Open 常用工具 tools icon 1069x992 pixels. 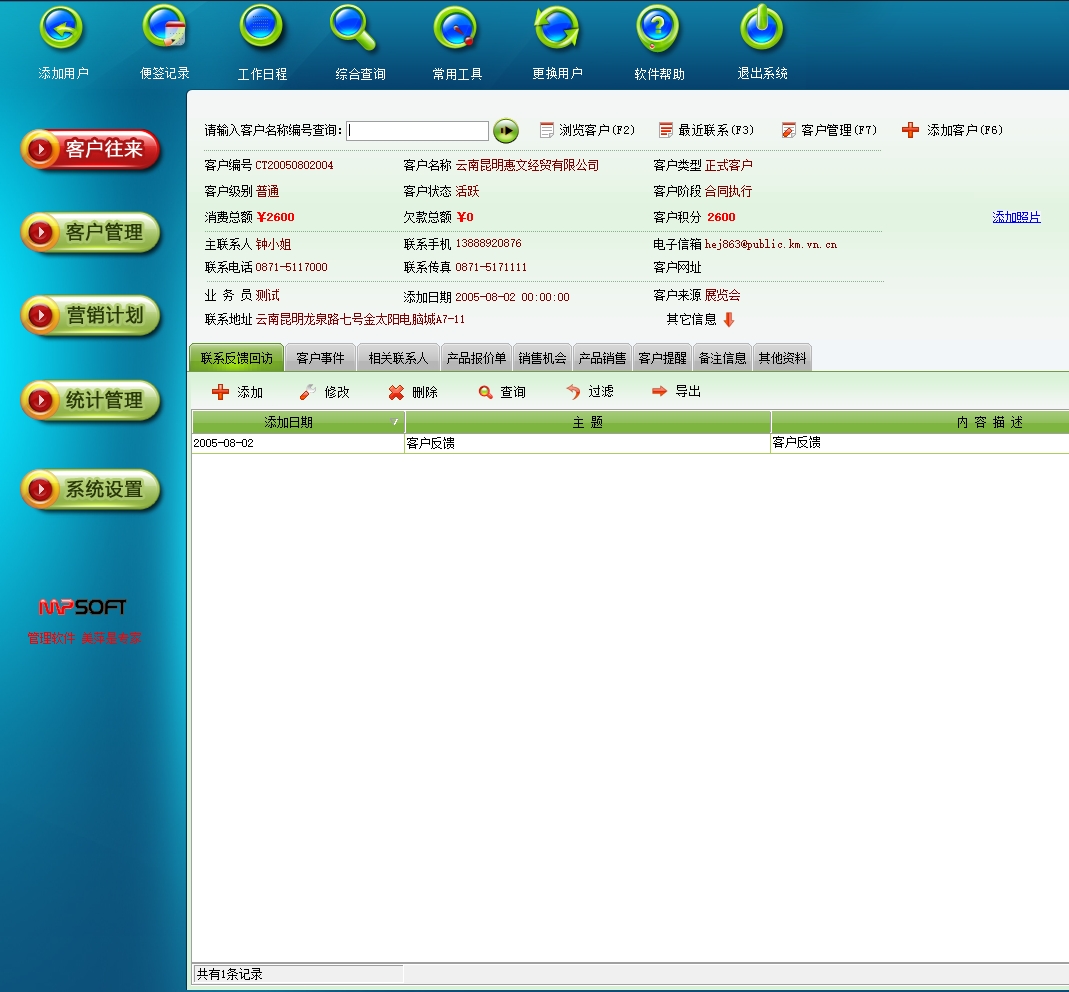[x=456, y=30]
